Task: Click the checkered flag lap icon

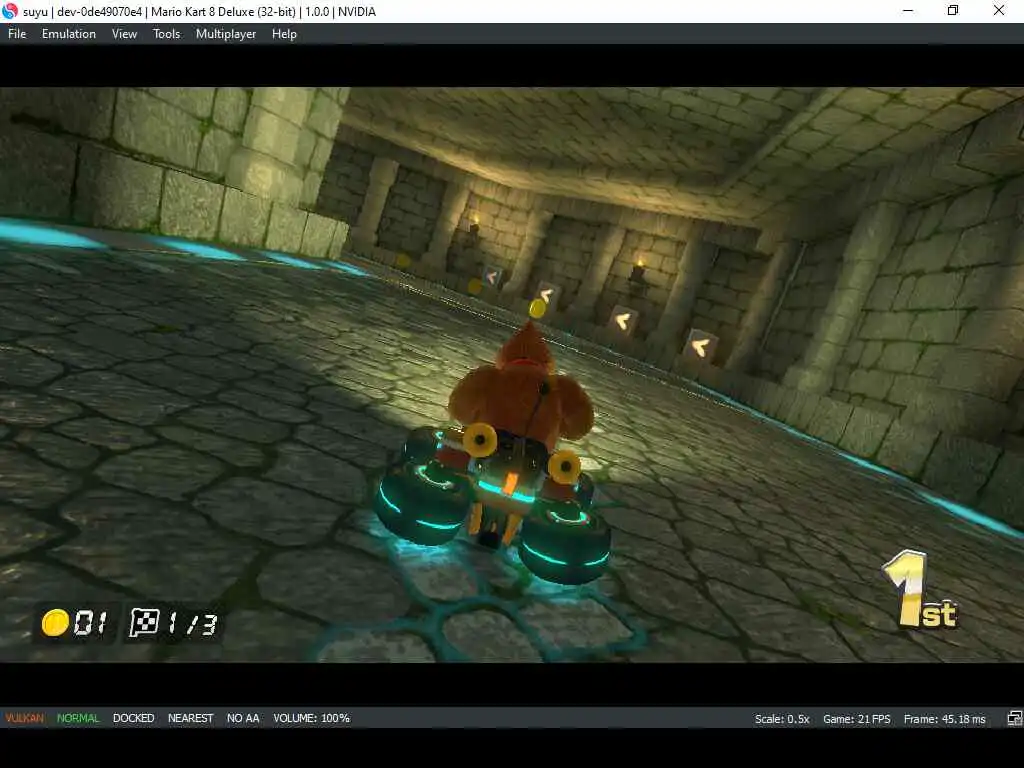Action: [x=144, y=622]
